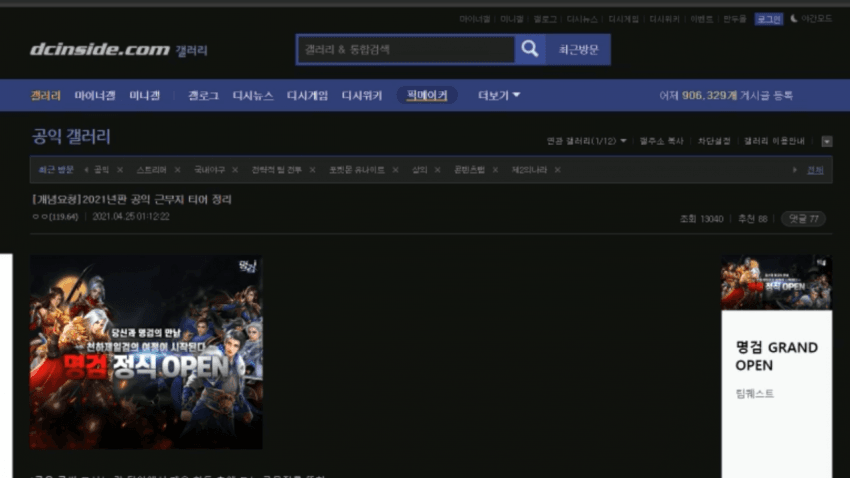Remove 국내야구 from recent visits
This screenshot has width=850, height=478.
pos(235,170)
